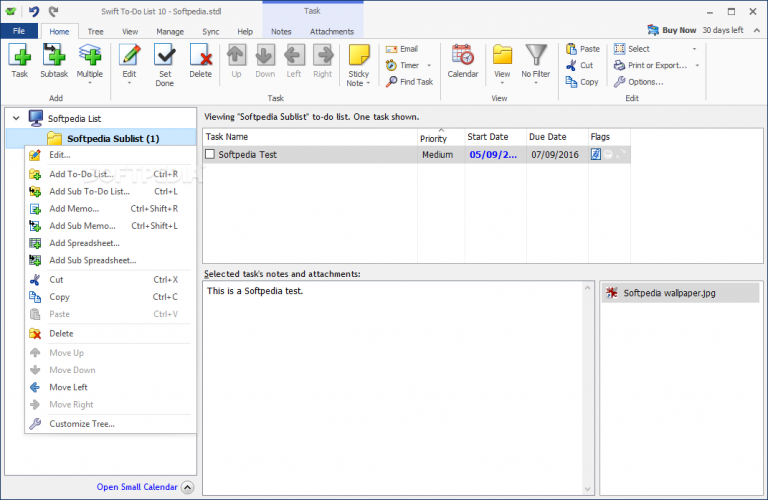Click the notes pane scrollbar down arrow
Viewport: 768px width, 500px height.
pyautogui.click(x=587, y=489)
